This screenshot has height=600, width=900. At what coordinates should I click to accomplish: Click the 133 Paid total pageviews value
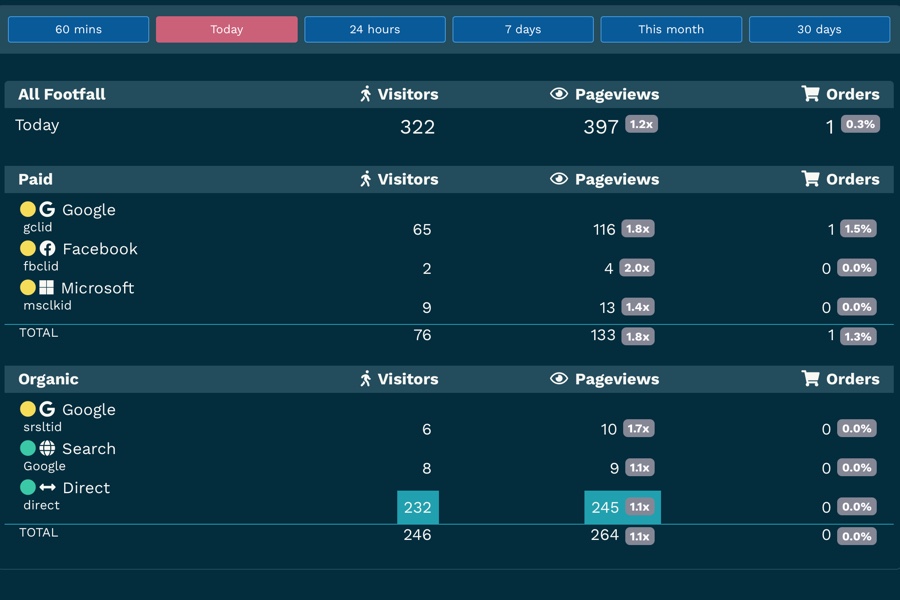pyautogui.click(x=603, y=335)
